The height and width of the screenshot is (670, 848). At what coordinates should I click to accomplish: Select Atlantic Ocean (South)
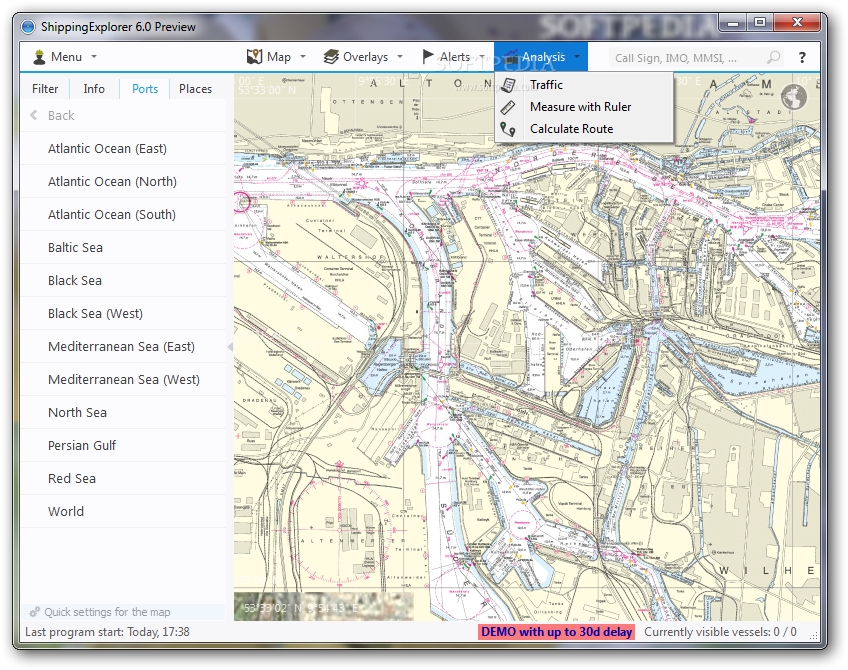pyautogui.click(x=124, y=215)
